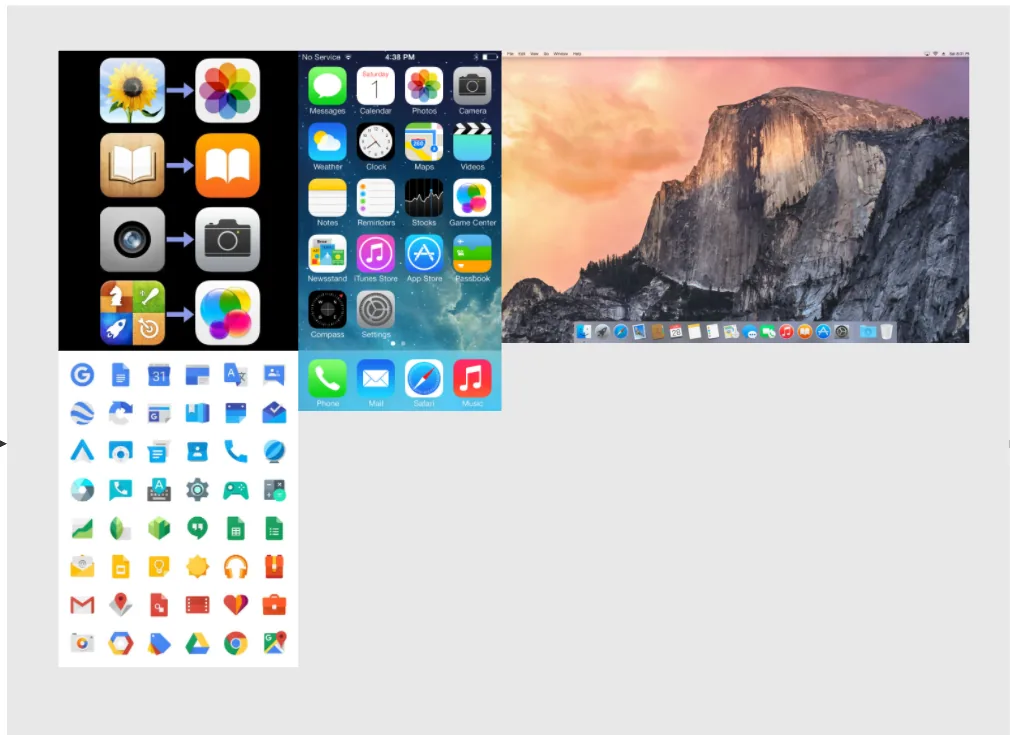
Task: Open the Newsstand app icon
Action: click(x=327, y=254)
